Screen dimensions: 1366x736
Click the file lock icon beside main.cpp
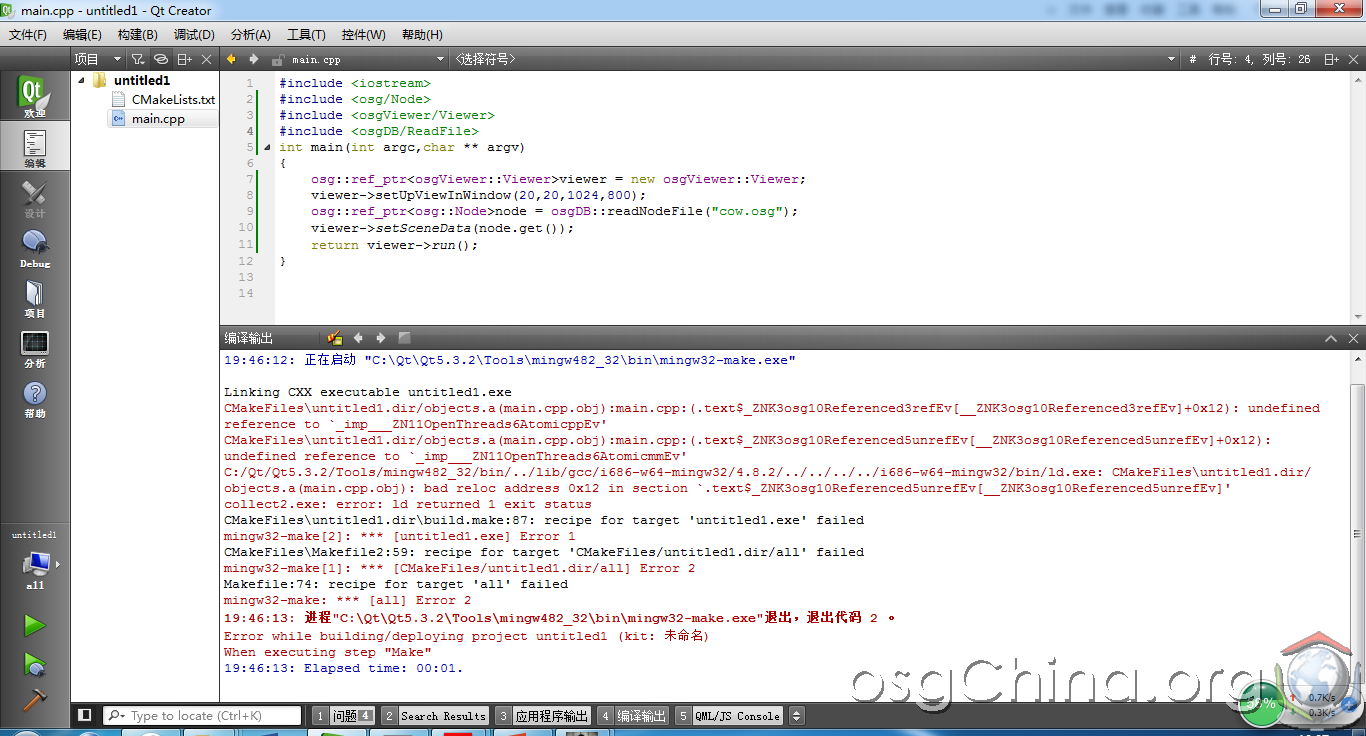point(278,60)
